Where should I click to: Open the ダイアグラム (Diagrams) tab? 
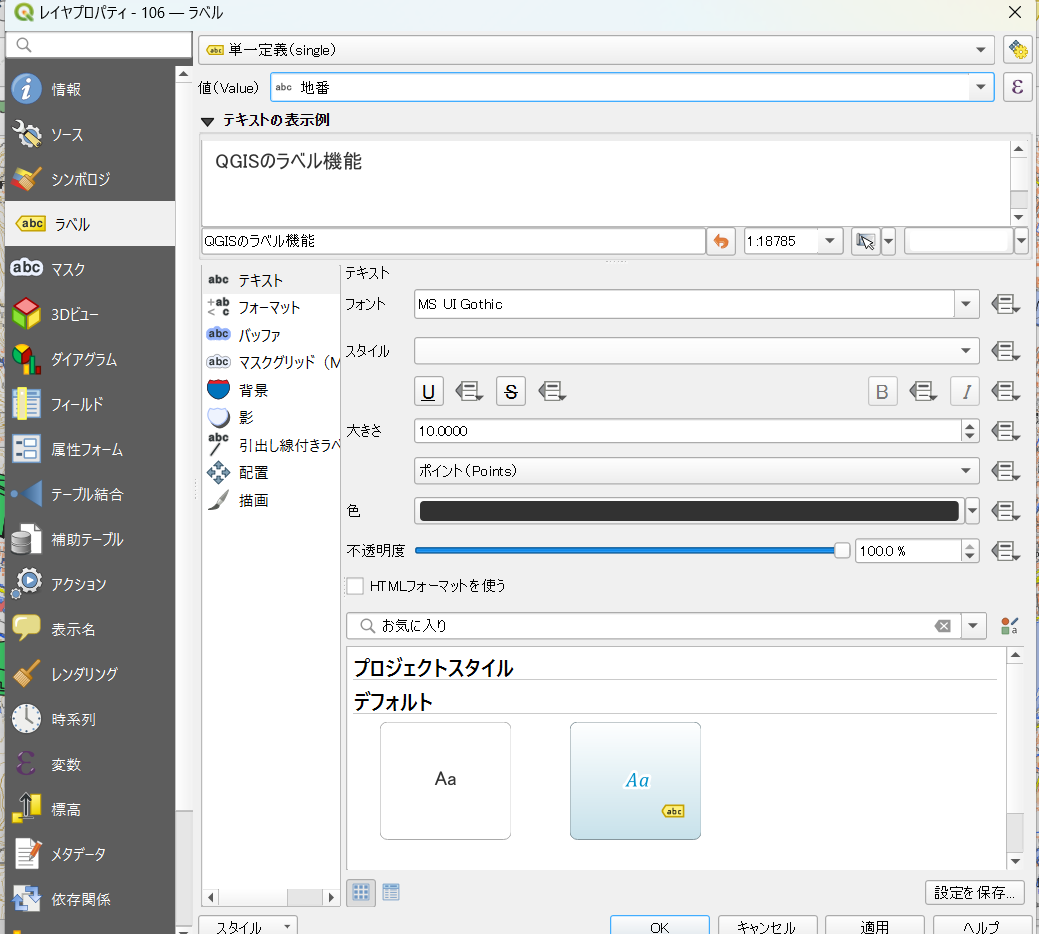[90, 359]
